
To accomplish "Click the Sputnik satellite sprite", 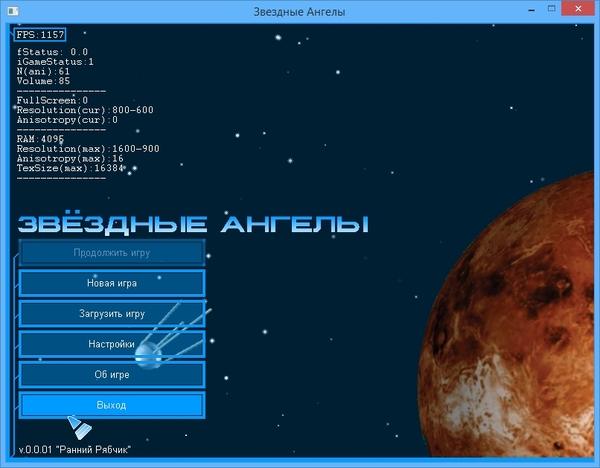I will click(x=149, y=352).
